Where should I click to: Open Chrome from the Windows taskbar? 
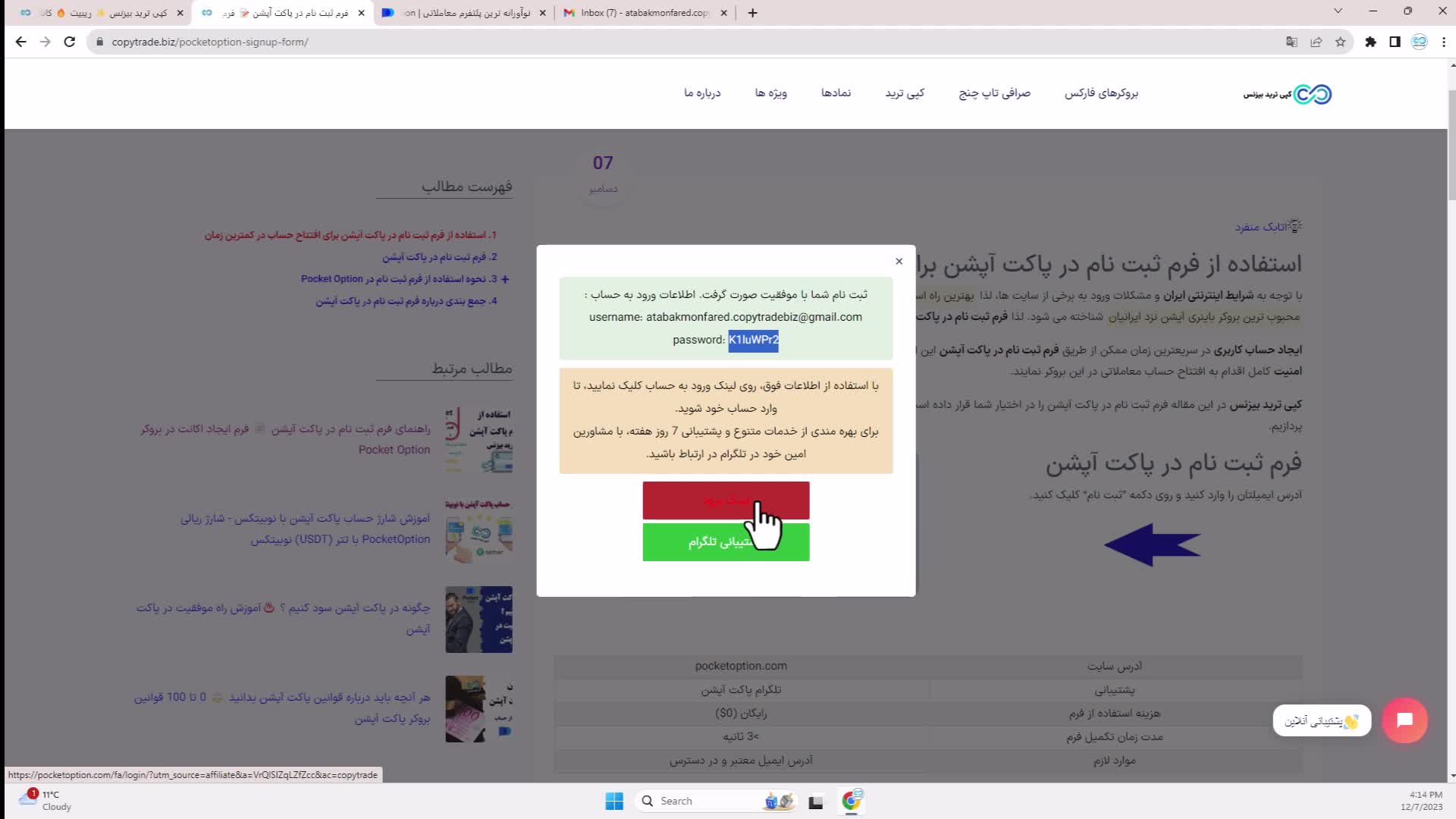click(851, 801)
